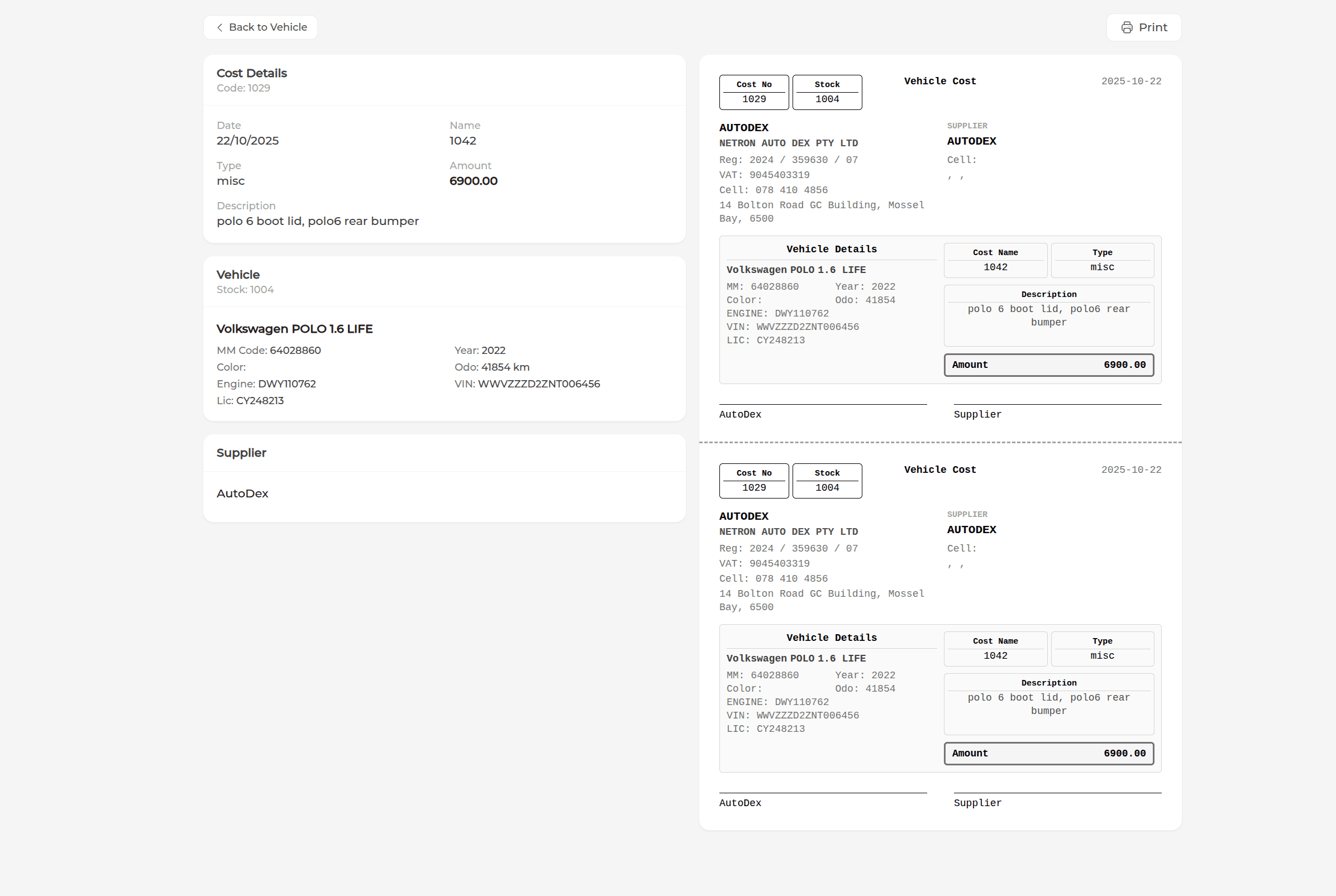1336x896 pixels.
Task: Click the VIN WWVZZZD2ZNT006456 text
Action: (527, 384)
